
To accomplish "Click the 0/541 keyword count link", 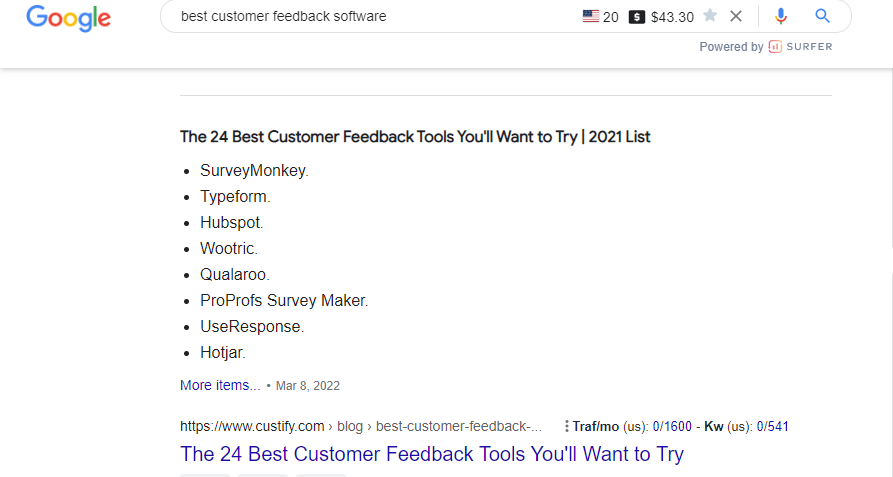I will pyautogui.click(x=772, y=426).
